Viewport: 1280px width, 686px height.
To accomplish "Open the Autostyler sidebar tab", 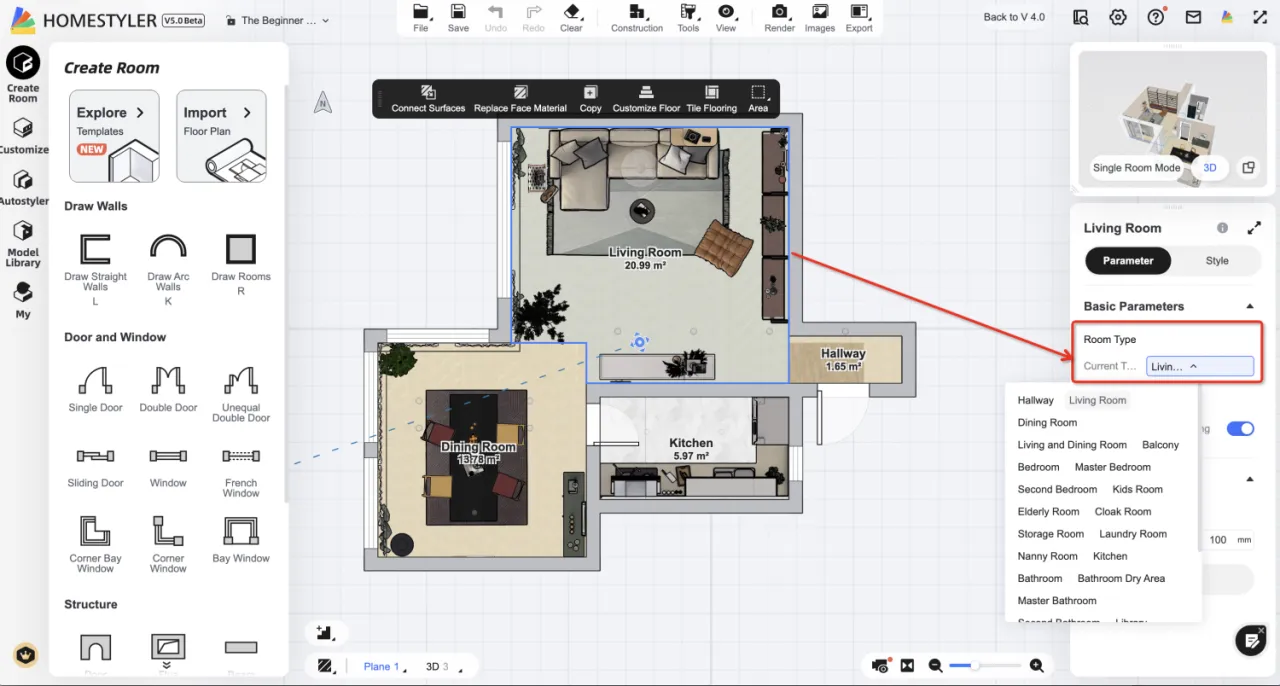I will tap(23, 188).
